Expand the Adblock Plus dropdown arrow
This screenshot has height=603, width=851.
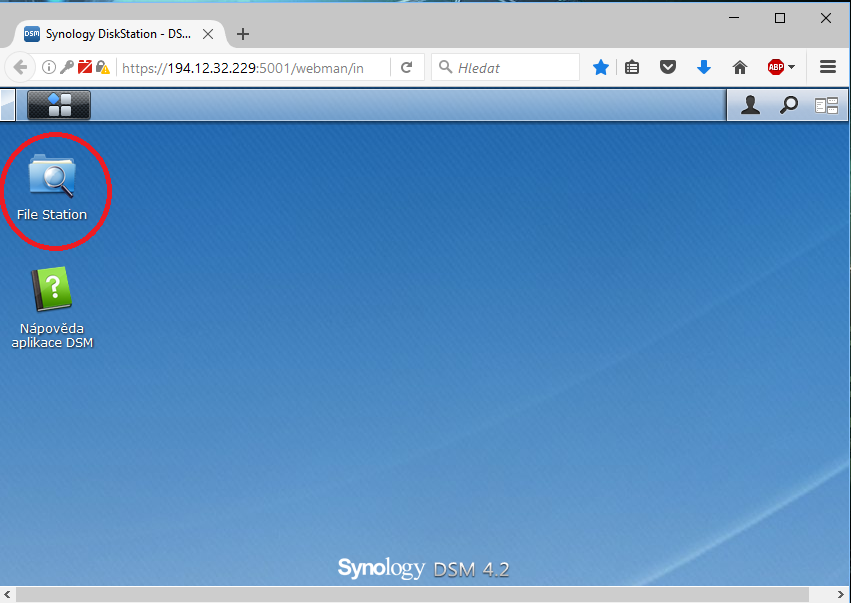coord(791,67)
